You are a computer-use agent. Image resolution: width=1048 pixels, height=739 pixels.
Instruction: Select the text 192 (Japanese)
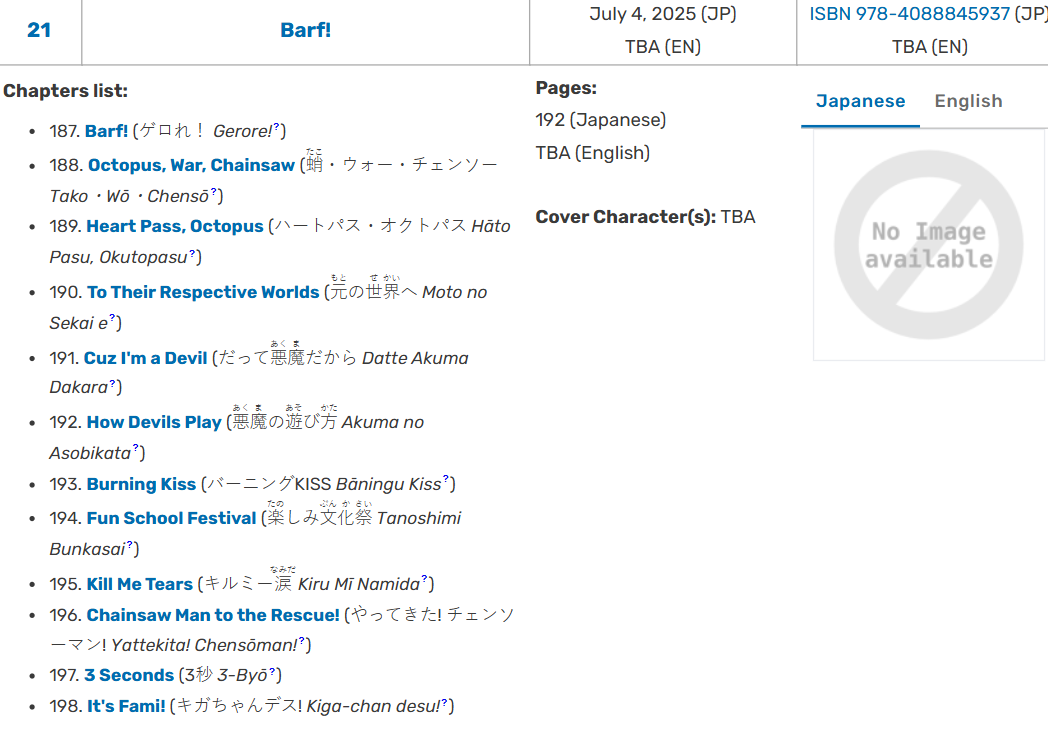coord(601,120)
